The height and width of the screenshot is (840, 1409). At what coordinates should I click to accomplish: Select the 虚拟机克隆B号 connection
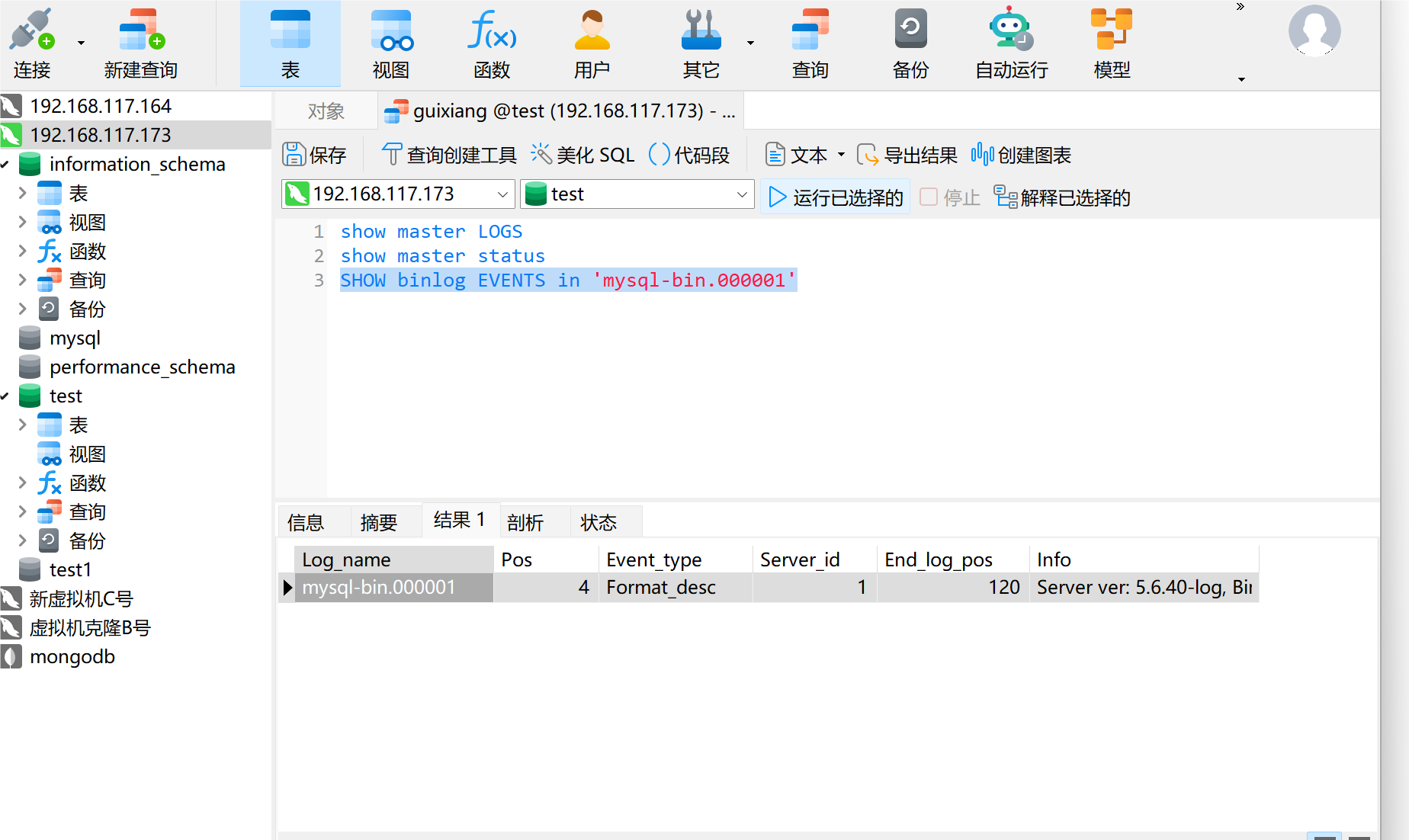point(90,627)
